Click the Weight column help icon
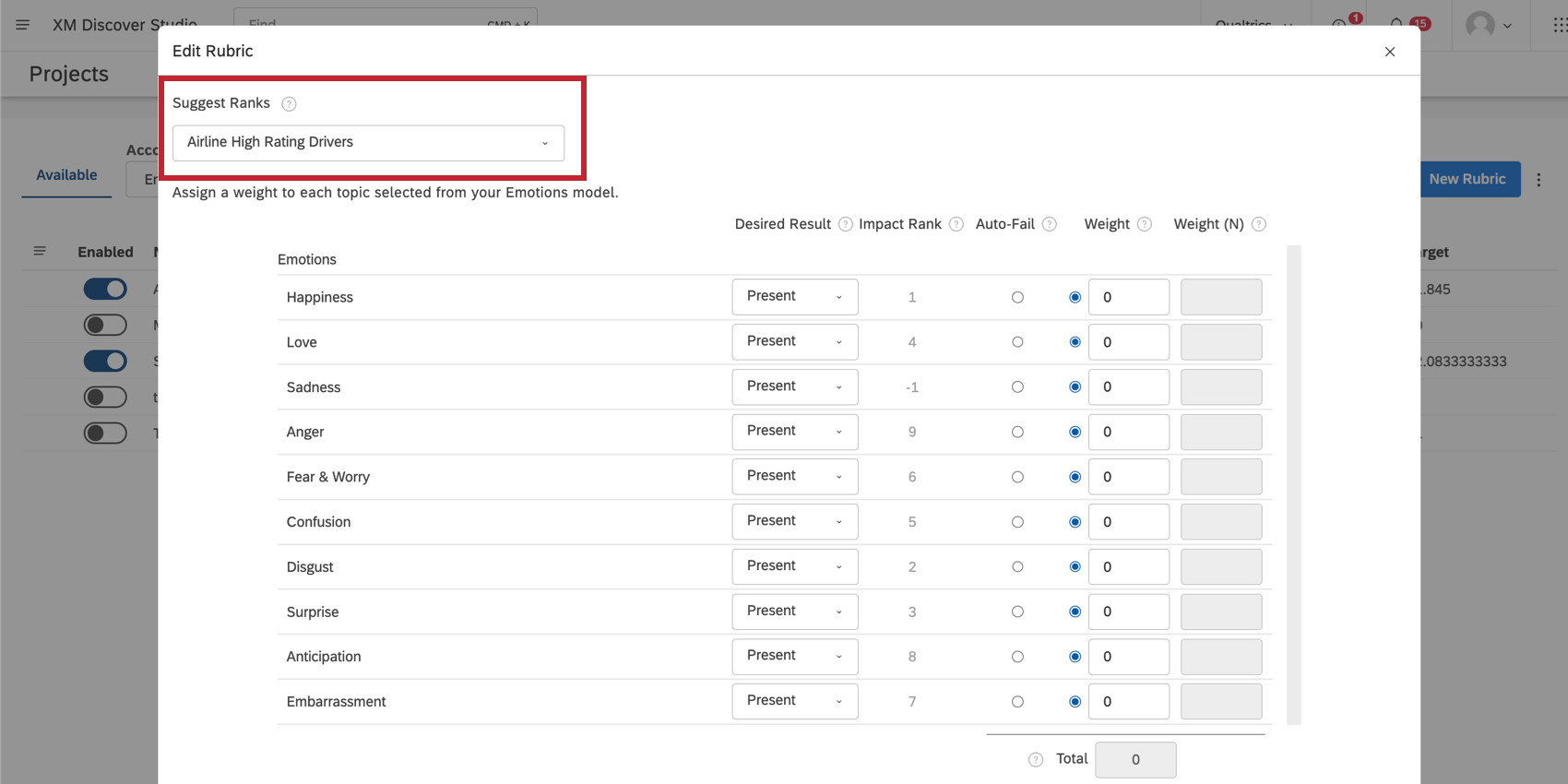The width and height of the screenshot is (1568, 784). pyautogui.click(x=1145, y=224)
